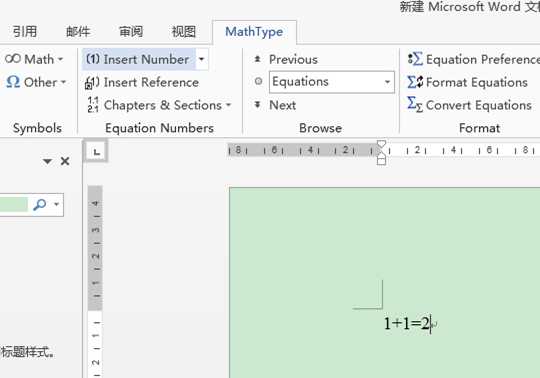The image size is (540, 378).
Task: Click the Omega Other symbols icon
Action: (13, 82)
